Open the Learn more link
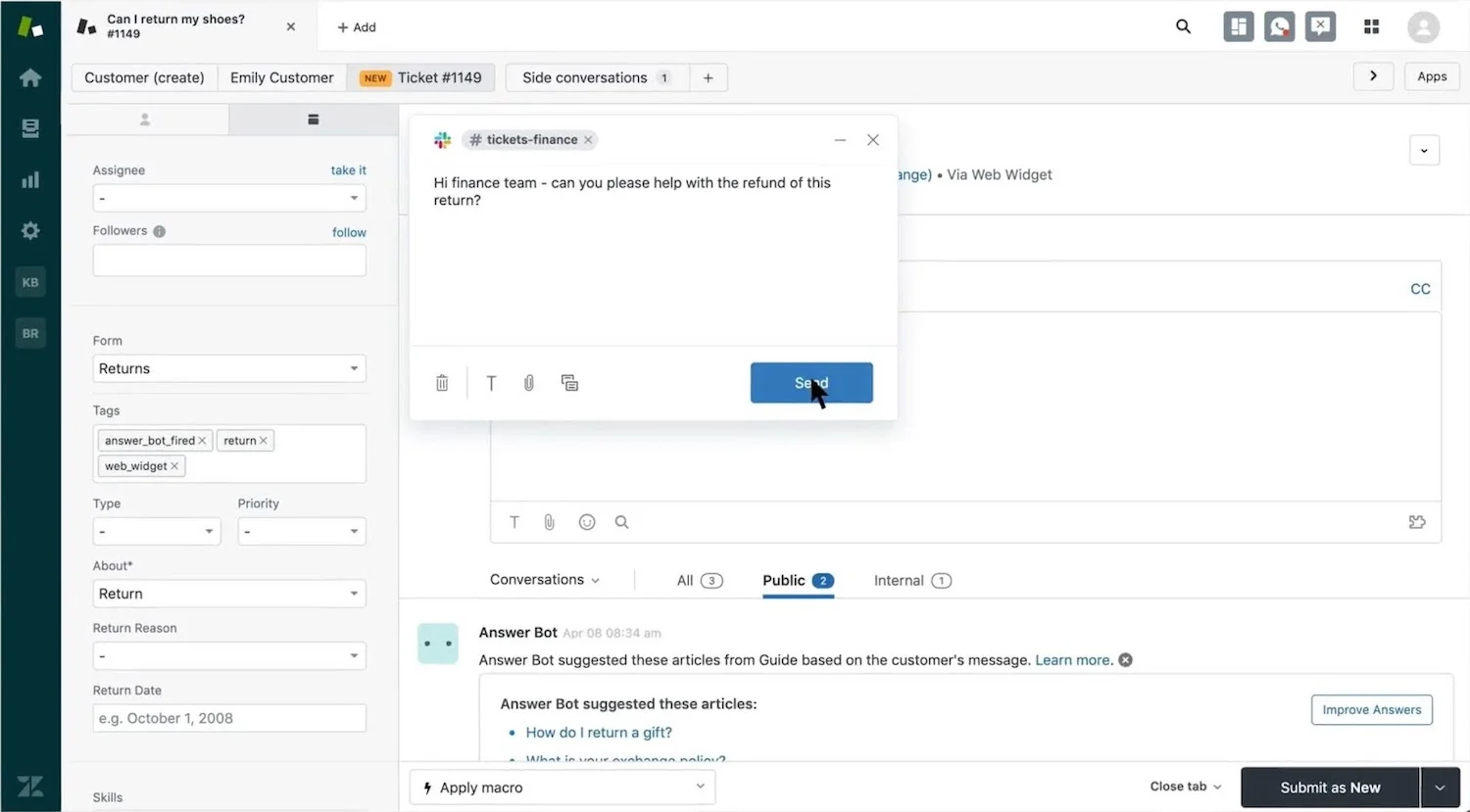This screenshot has width=1470, height=812. (x=1074, y=660)
